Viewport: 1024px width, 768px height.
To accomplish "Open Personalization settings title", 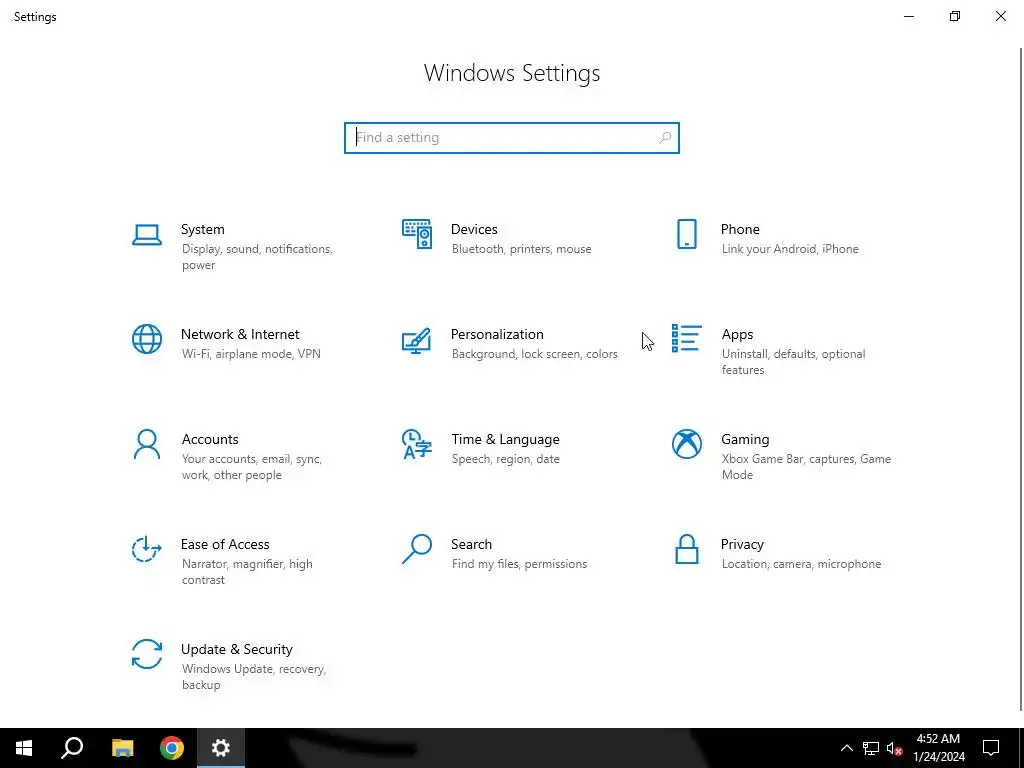I will coord(497,334).
